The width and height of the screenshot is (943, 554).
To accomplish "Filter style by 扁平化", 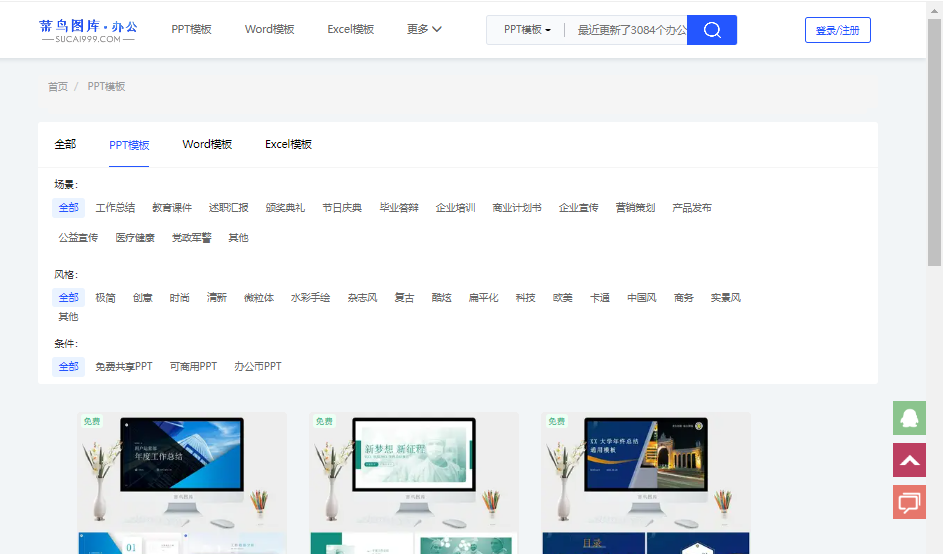I will (484, 298).
